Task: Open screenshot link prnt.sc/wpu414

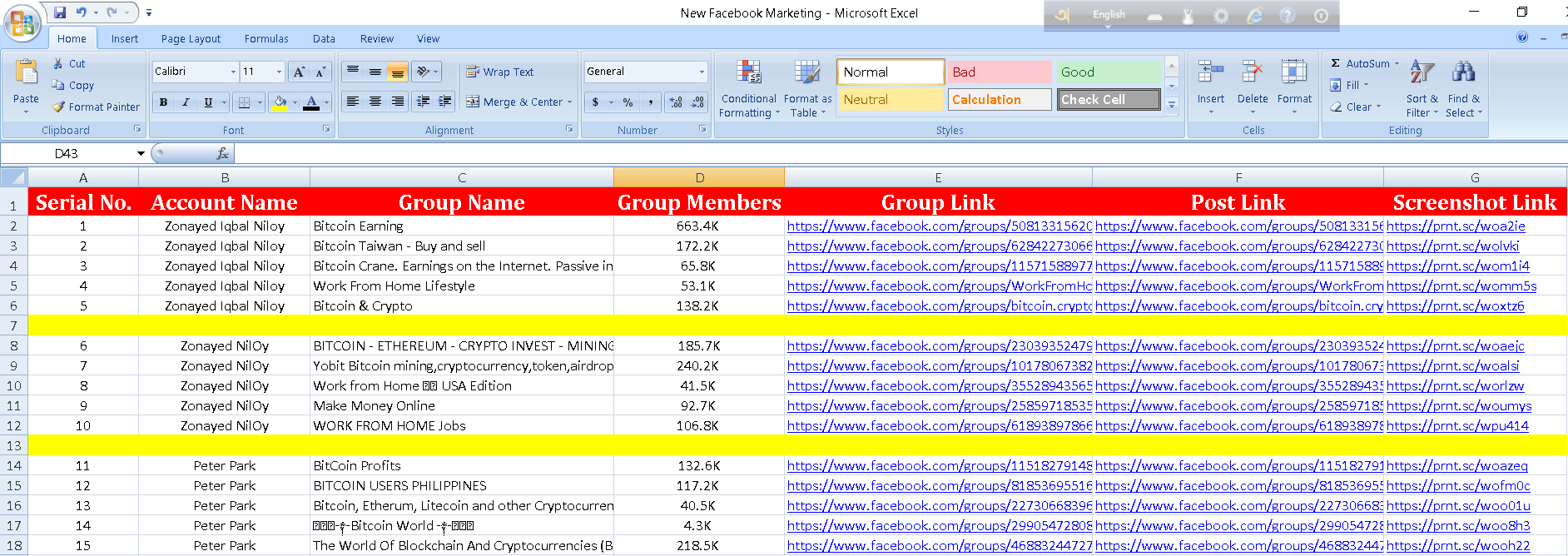Action: (1457, 425)
